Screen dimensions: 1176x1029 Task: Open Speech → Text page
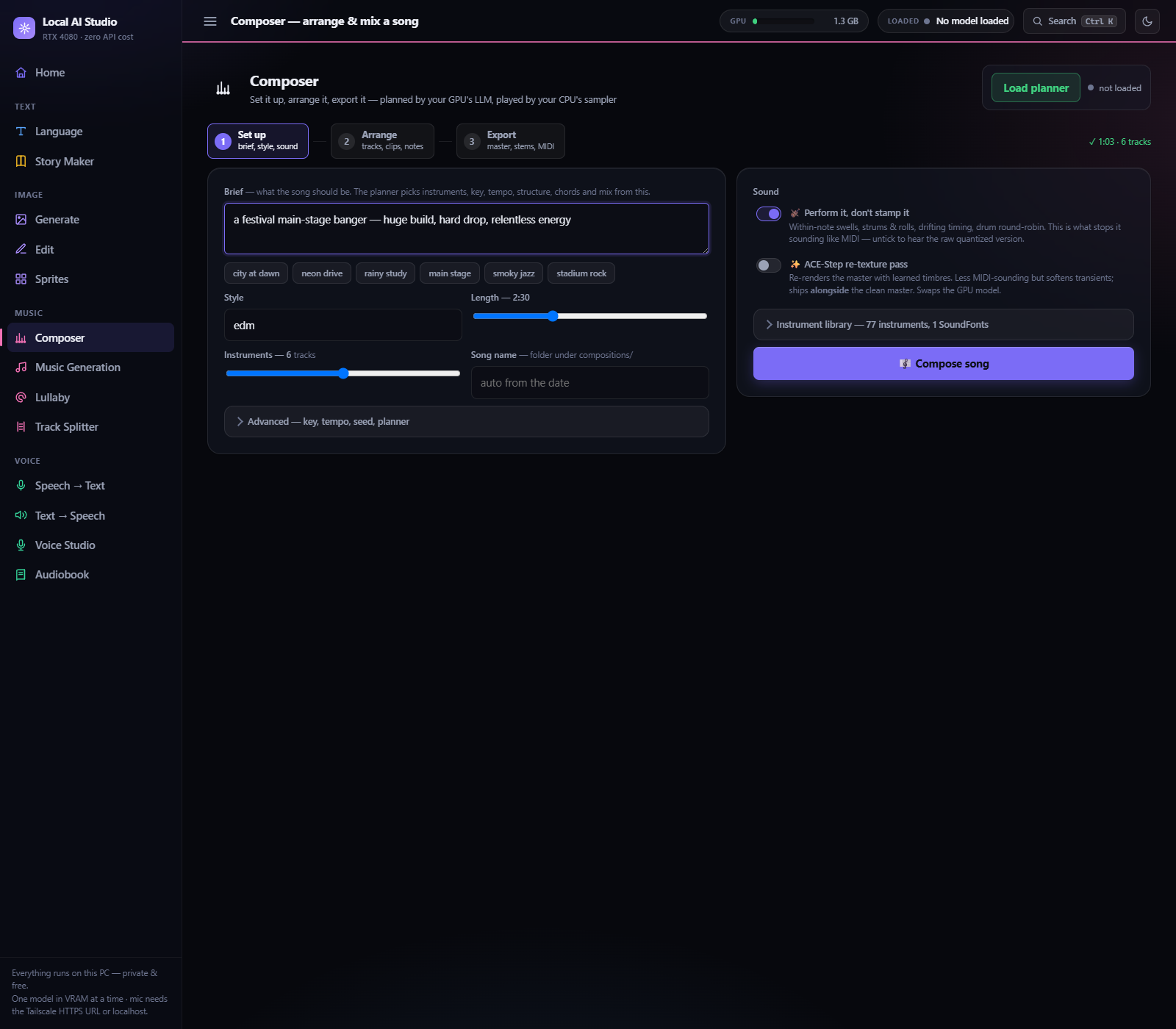[90, 486]
